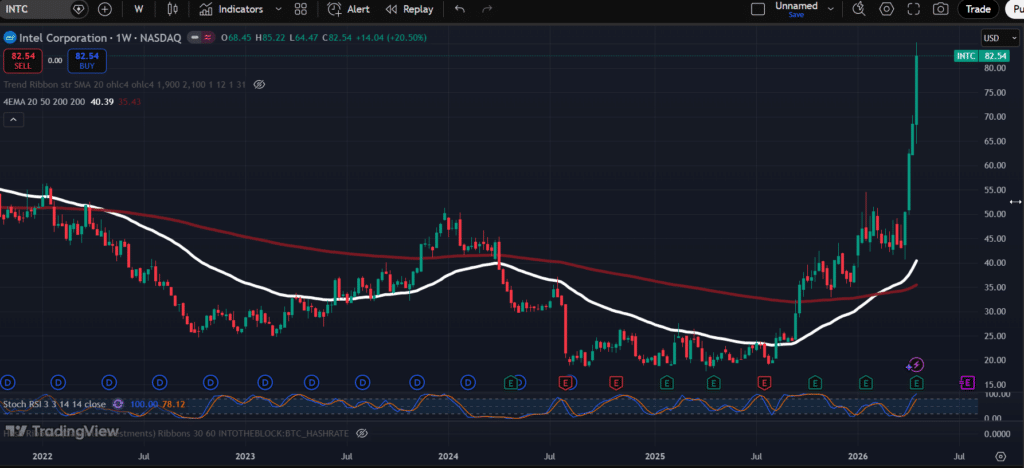Open the quick search icon
Image resolution: width=1024 pixels, height=468 pixels.
(x=859, y=9)
